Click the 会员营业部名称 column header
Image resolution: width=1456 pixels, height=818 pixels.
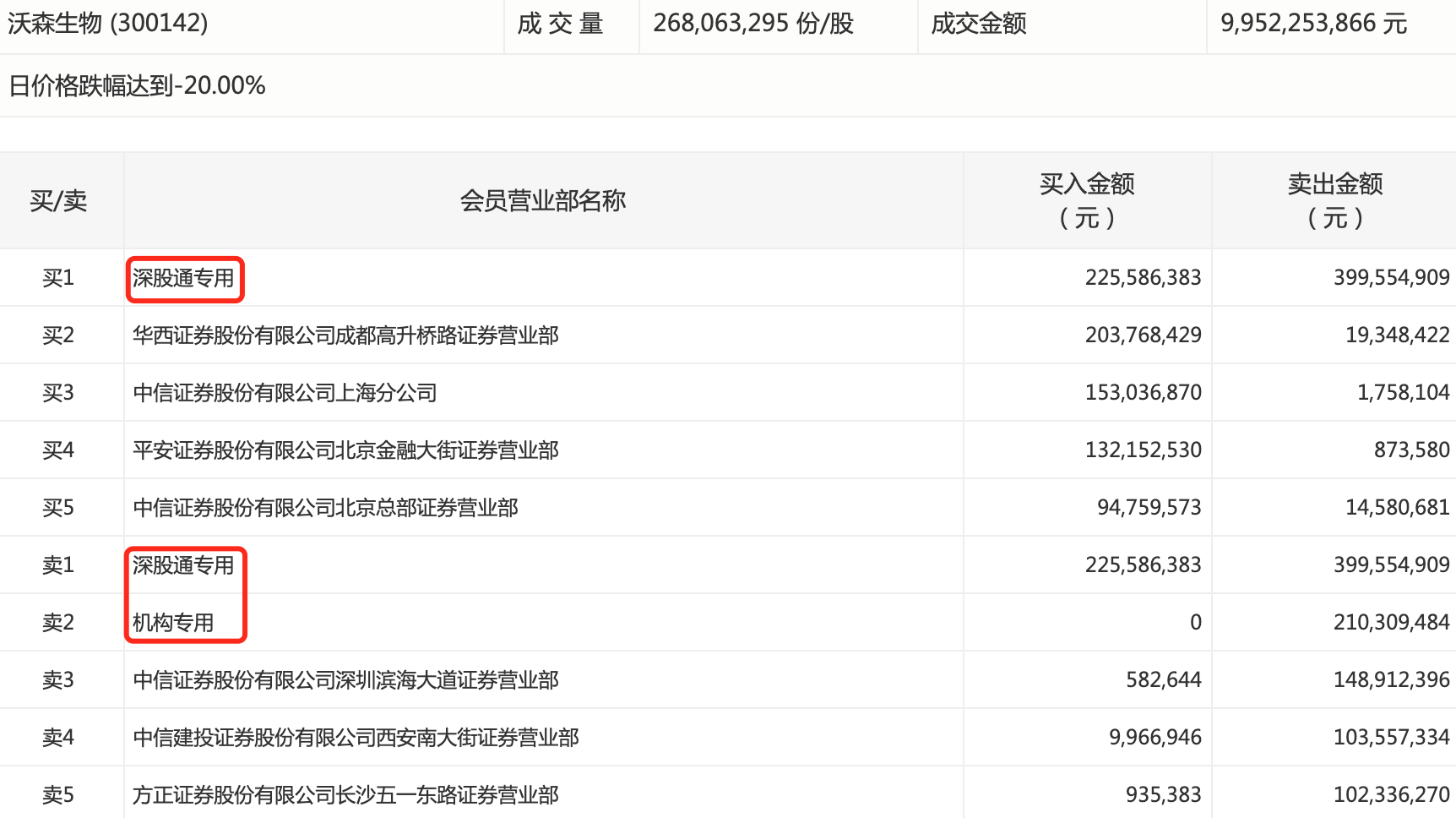coord(543,199)
